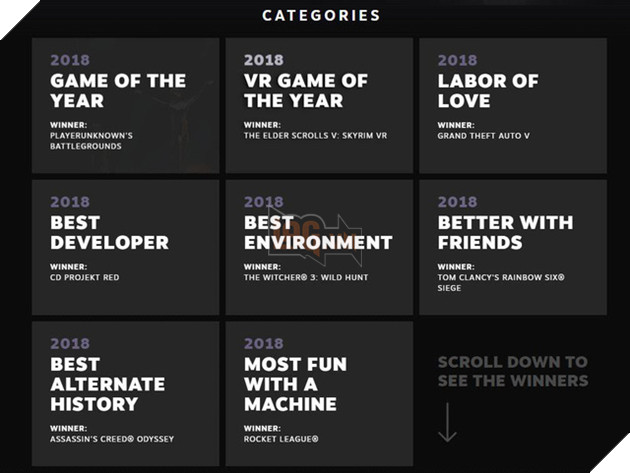Open the Game of the Year category card
Viewport: 630px width, 473px height.
click(125, 106)
